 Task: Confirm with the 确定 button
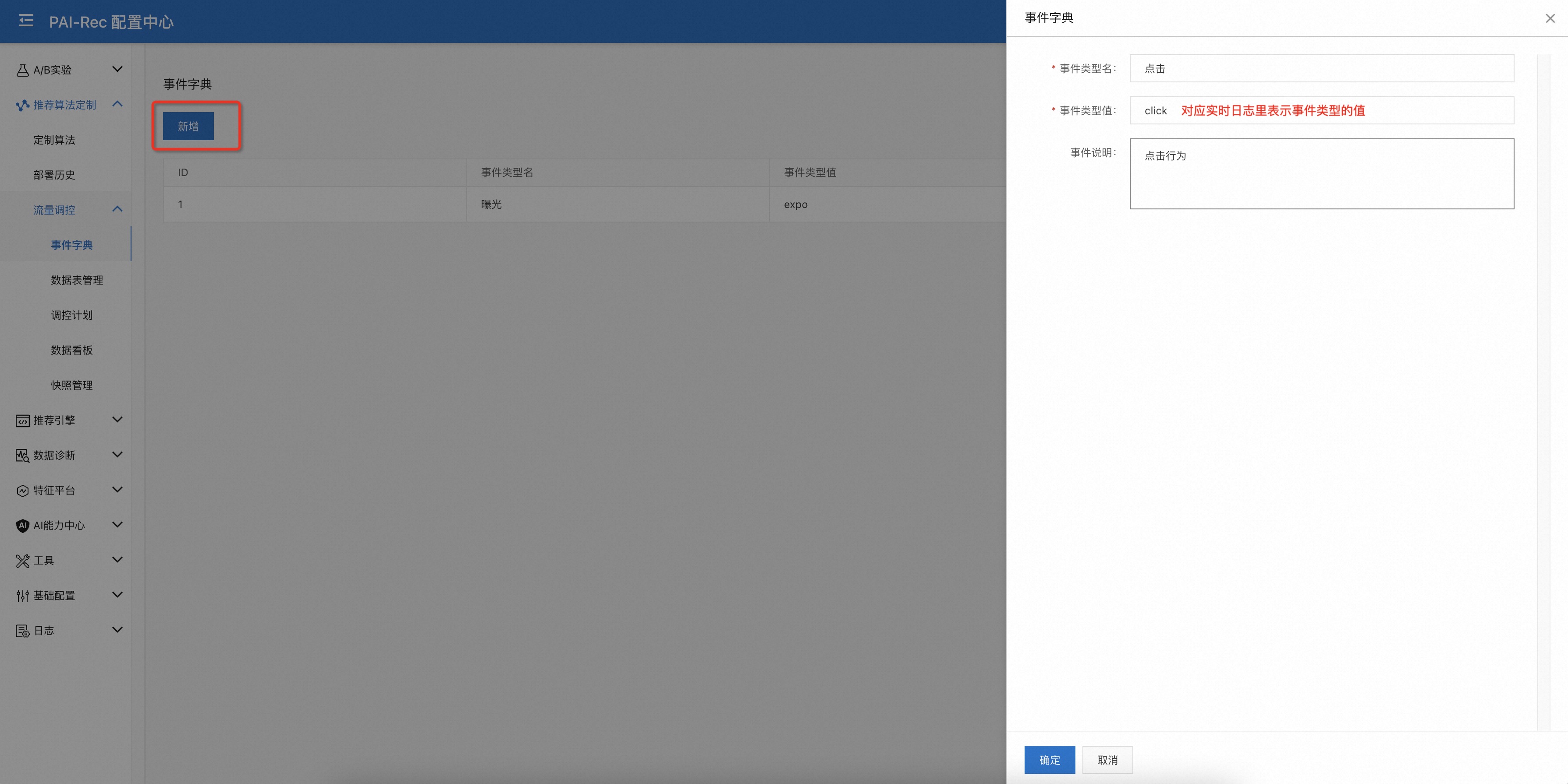(1050, 759)
